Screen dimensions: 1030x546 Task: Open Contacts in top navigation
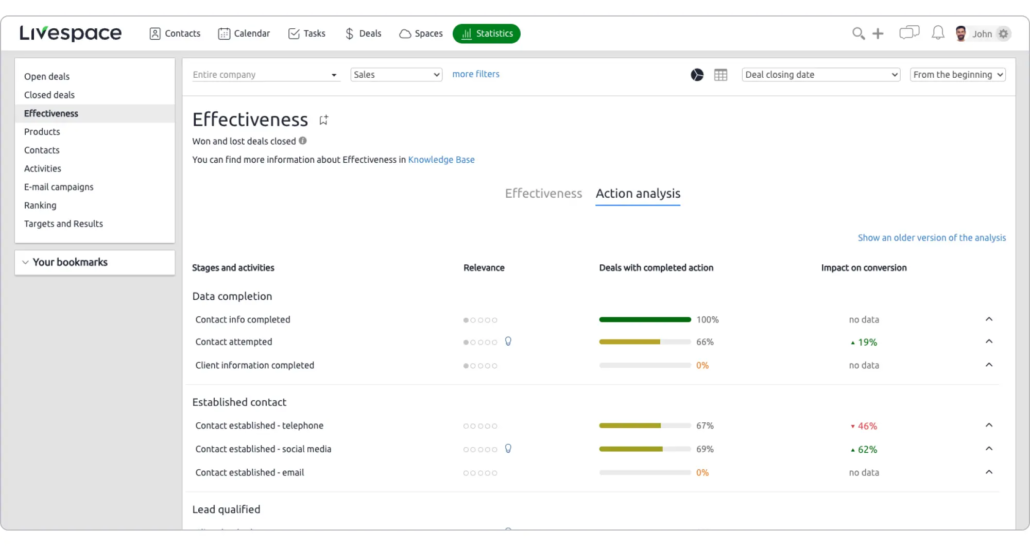[x=175, y=34]
